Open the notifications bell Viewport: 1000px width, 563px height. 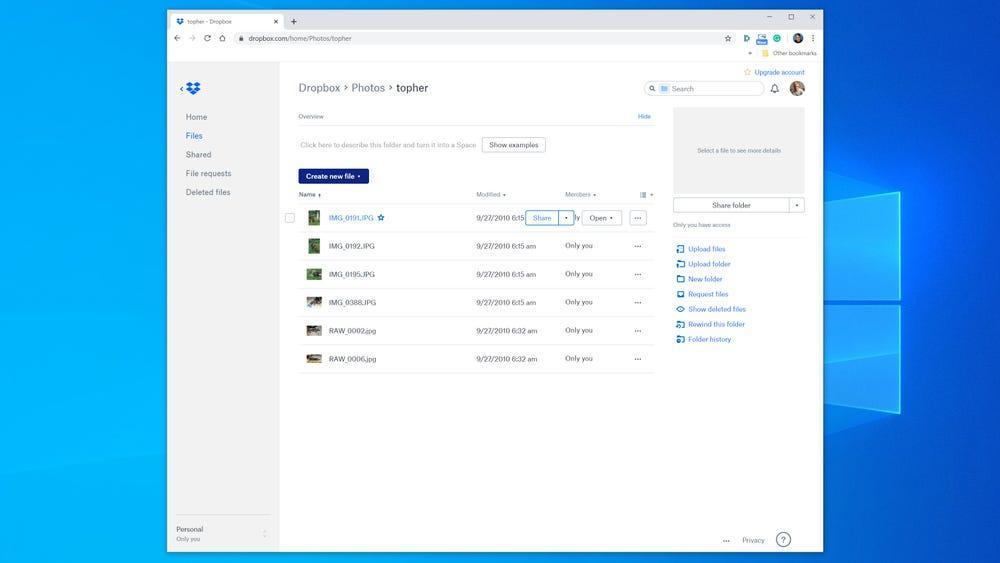click(774, 89)
